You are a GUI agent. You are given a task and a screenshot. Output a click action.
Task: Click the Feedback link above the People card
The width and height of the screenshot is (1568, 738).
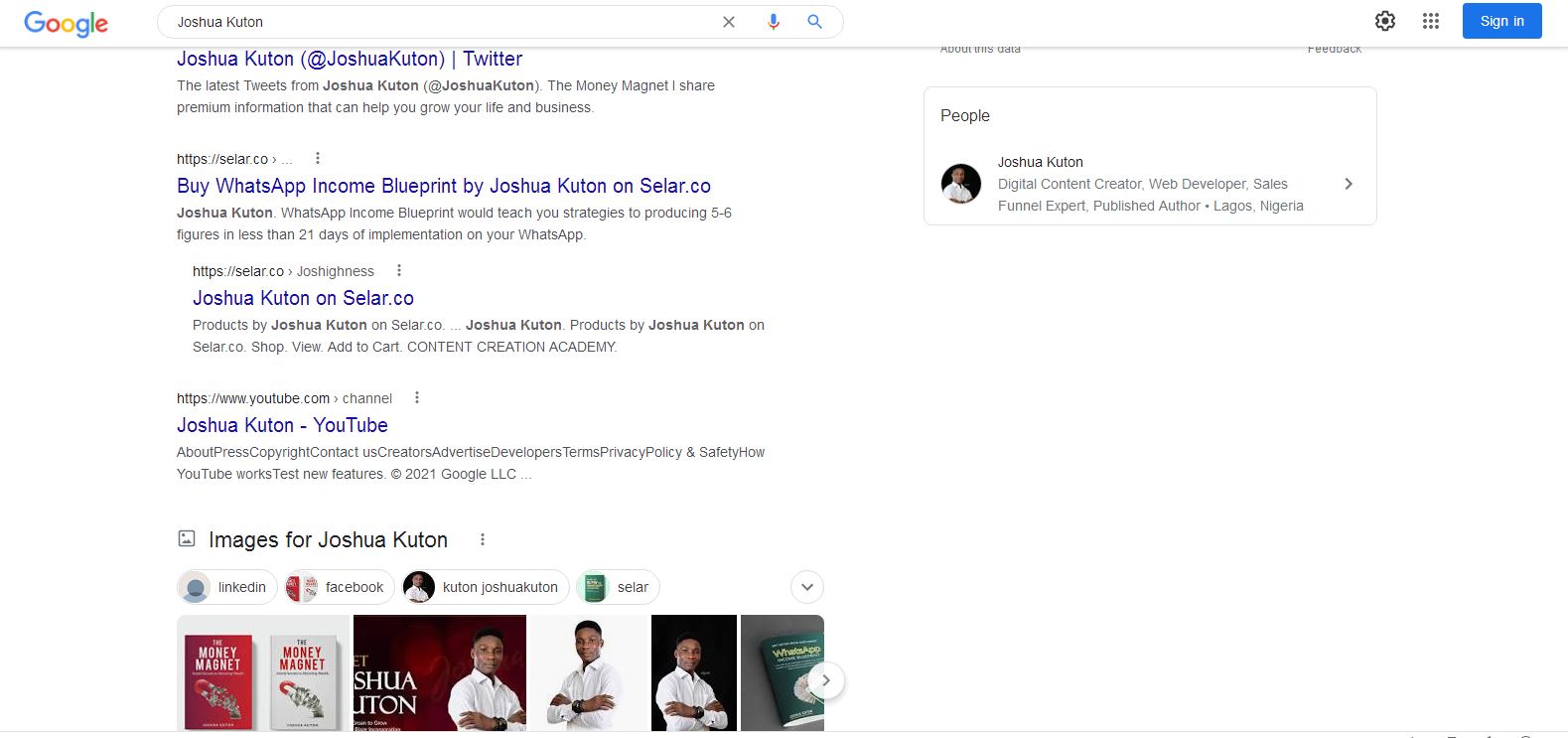coord(1335,49)
